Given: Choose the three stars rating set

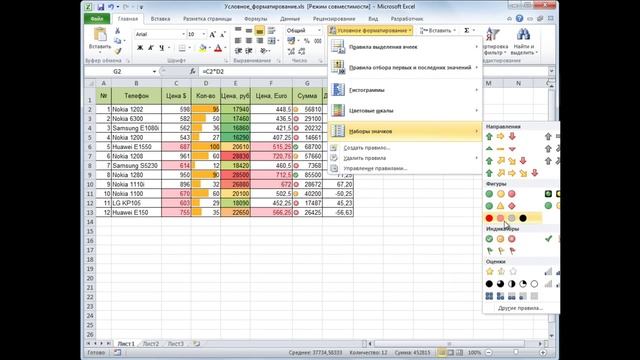Looking at the screenshot, I should 501,271.
